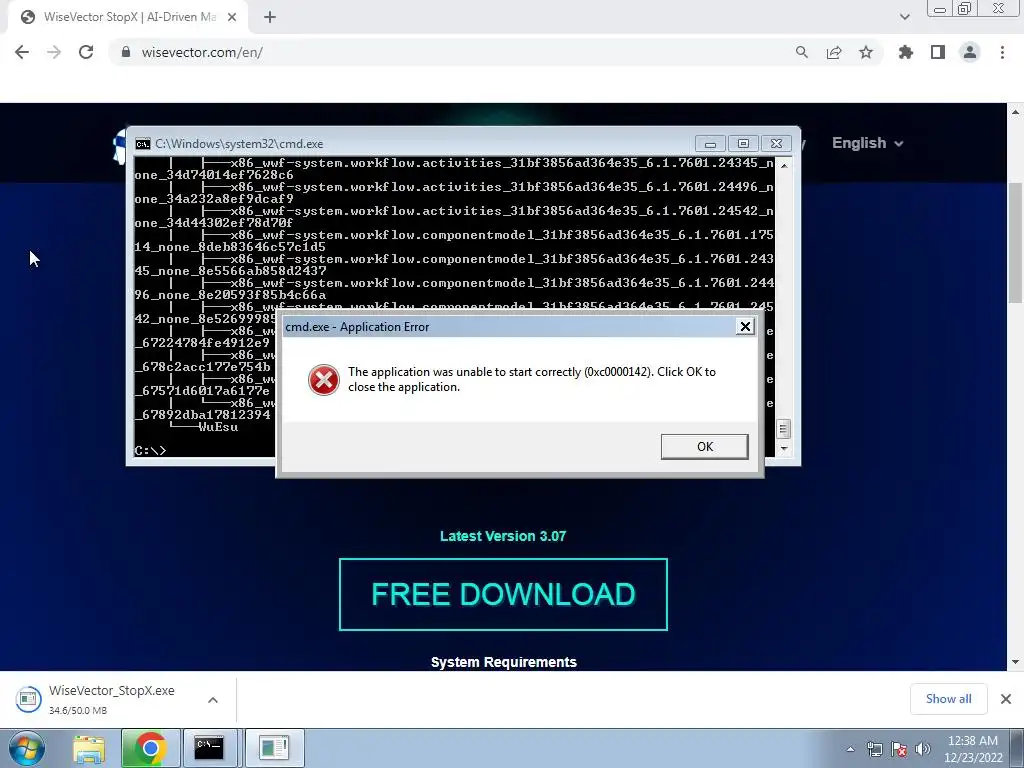The width and height of the screenshot is (1024, 768).
Task: Click the cmd.exe window title bar icon
Action: [142, 144]
